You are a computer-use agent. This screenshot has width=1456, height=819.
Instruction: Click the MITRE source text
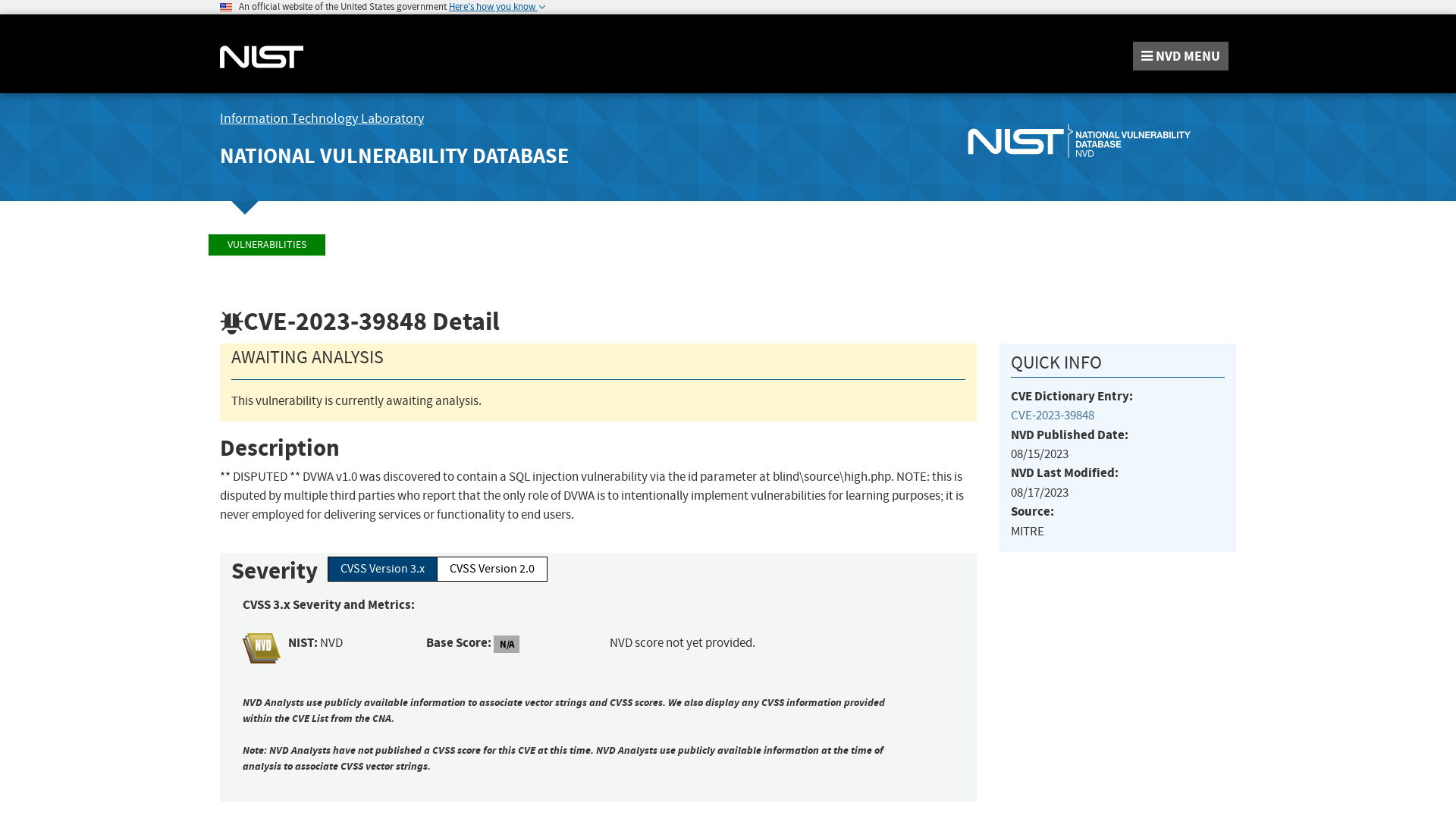coord(1028,532)
